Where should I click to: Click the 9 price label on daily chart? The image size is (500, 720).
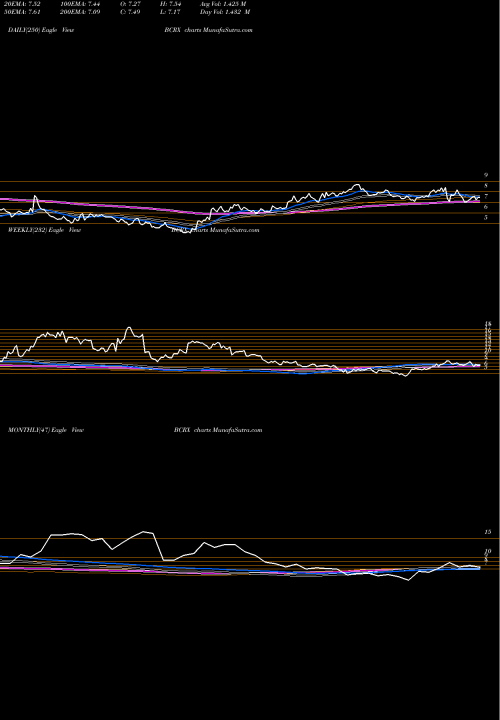click(486, 175)
